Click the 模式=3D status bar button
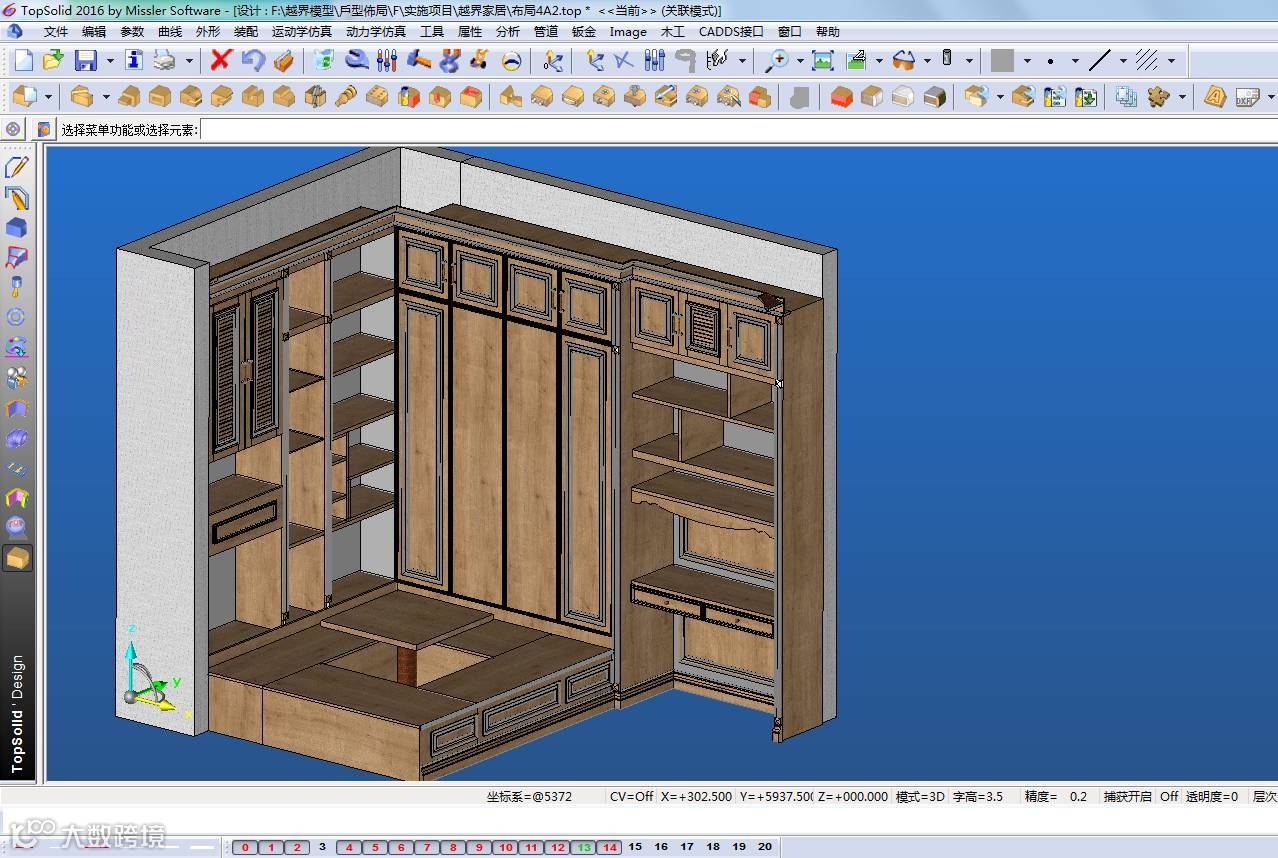Image resolution: width=1278 pixels, height=858 pixels. 920,797
